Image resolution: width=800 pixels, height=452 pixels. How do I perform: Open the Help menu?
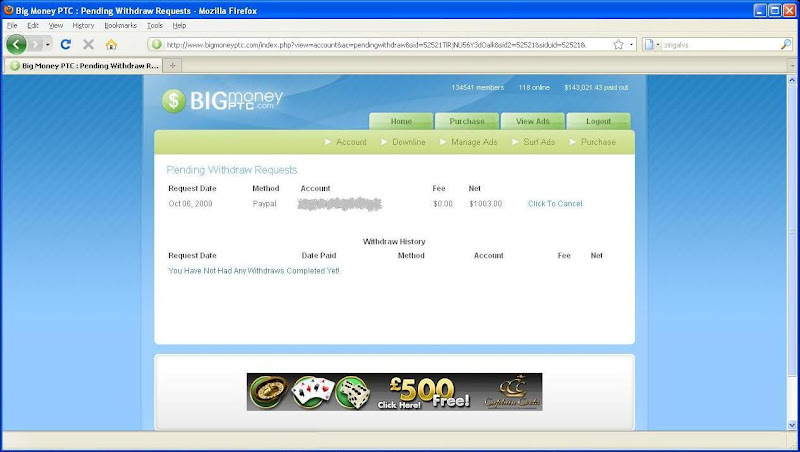click(179, 25)
